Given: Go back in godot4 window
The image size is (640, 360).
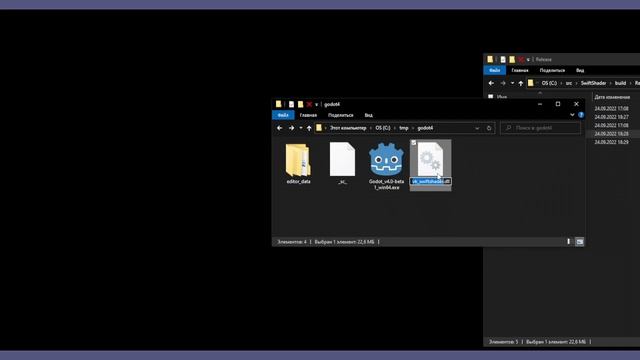Looking at the screenshot, I should click(x=280, y=128).
